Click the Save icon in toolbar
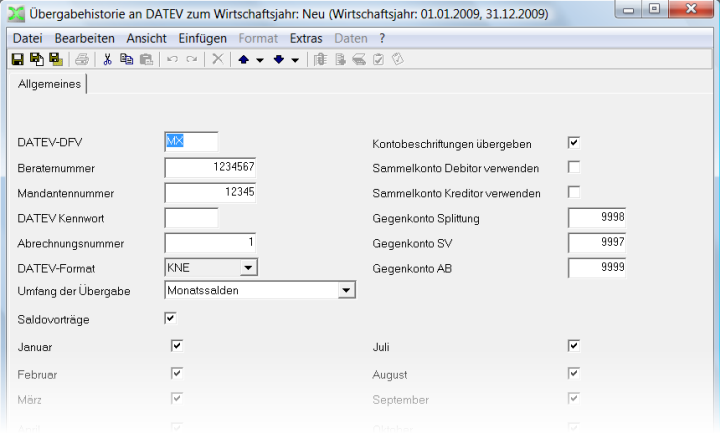Image resolution: width=720 pixels, height=433 pixels. 17,59
